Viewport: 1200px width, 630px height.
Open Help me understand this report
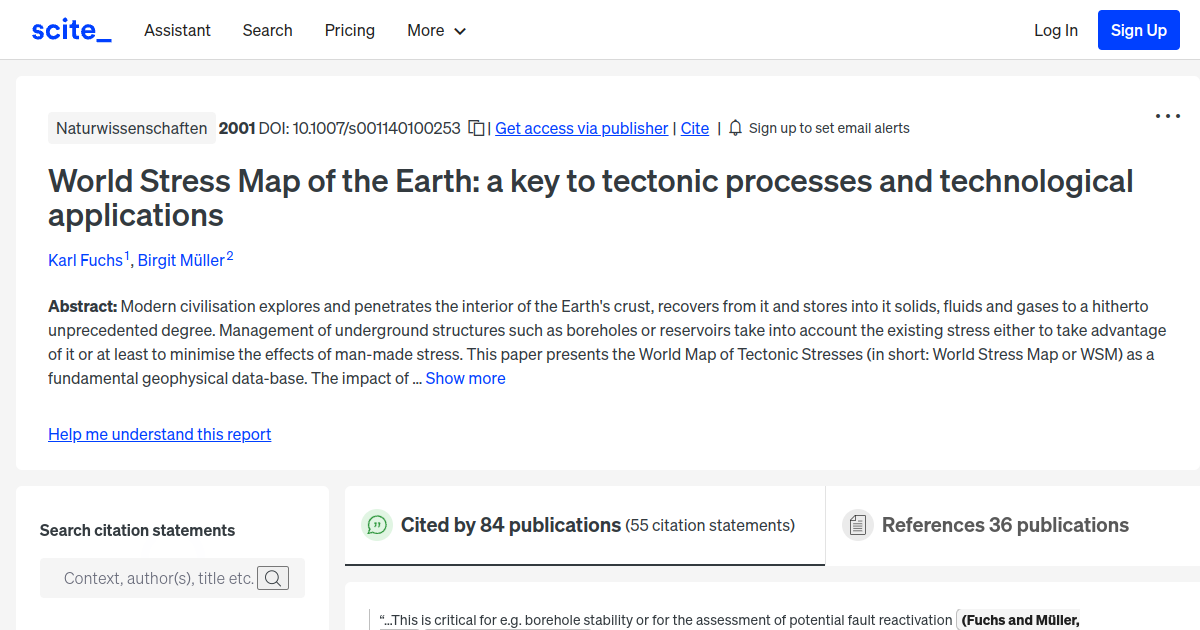[x=159, y=434]
